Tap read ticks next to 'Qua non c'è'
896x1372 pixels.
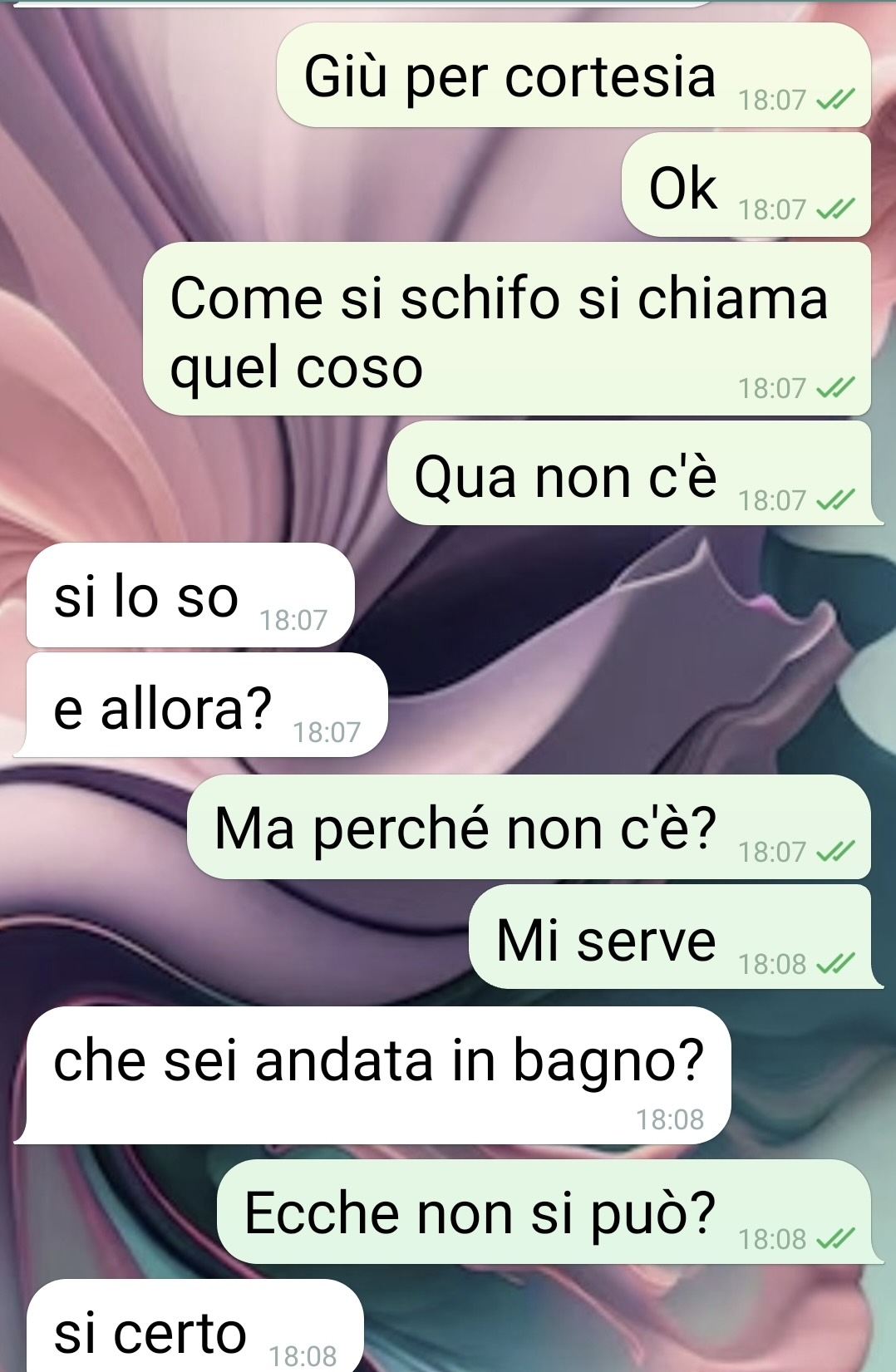(x=835, y=500)
